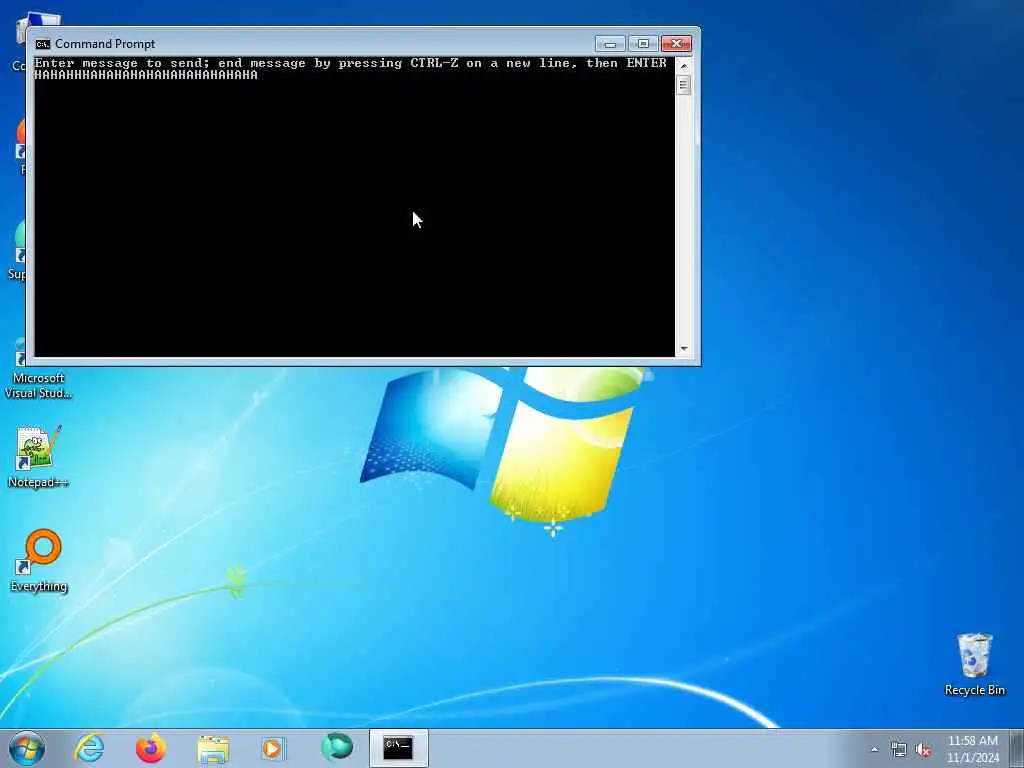Select the Recycle Bin desktop icon
This screenshot has height=768, width=1024.
(974, 664)
